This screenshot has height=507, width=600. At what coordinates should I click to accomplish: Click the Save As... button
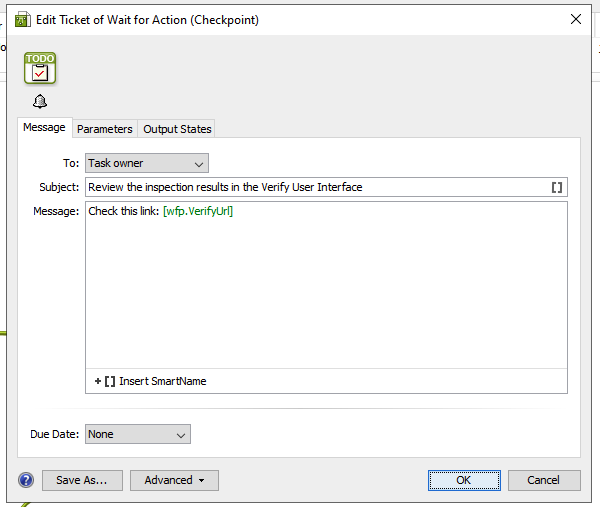pyautogui.click(x=82, y=480)
